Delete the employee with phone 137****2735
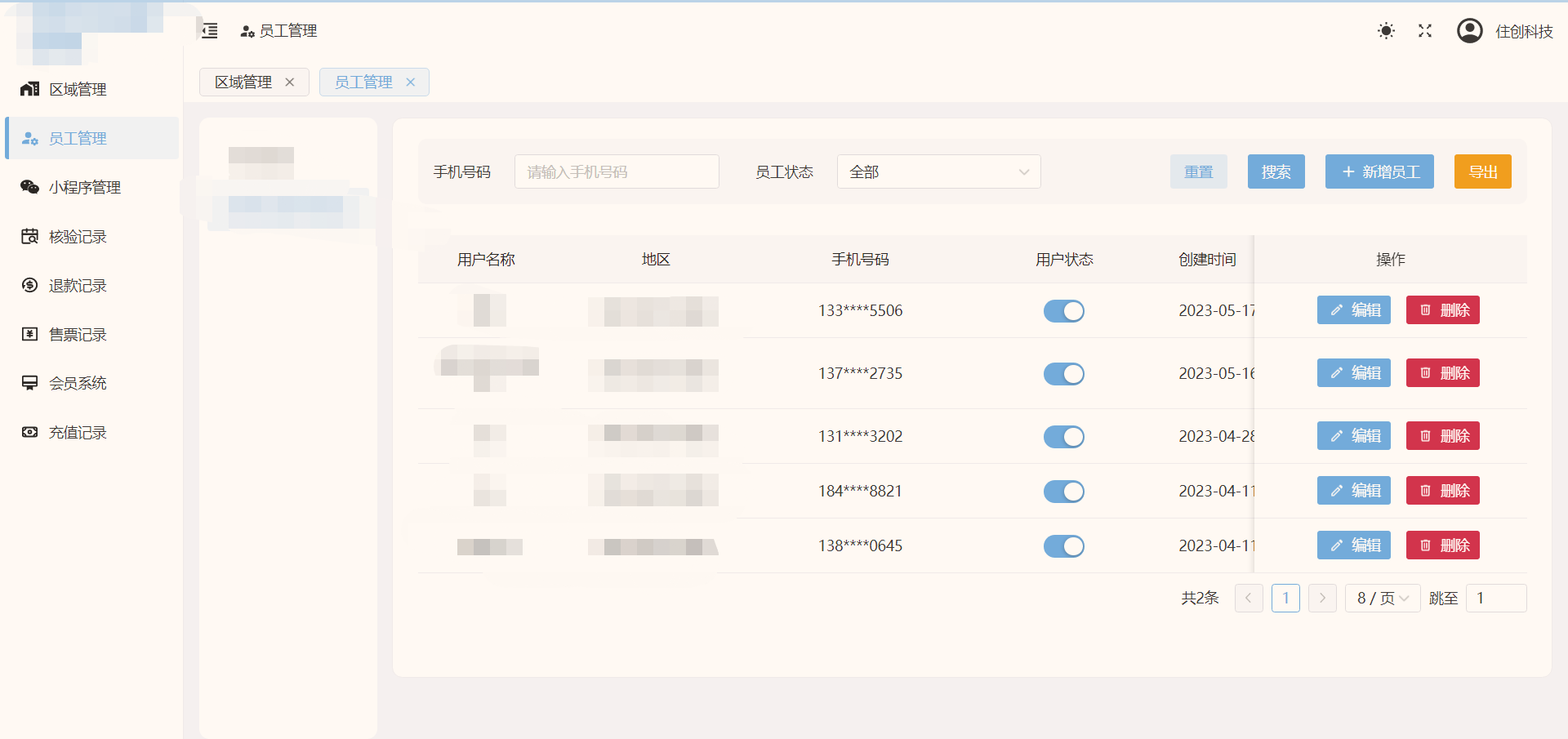The height and width of the screenshot is (739, 1568). 1443,373
